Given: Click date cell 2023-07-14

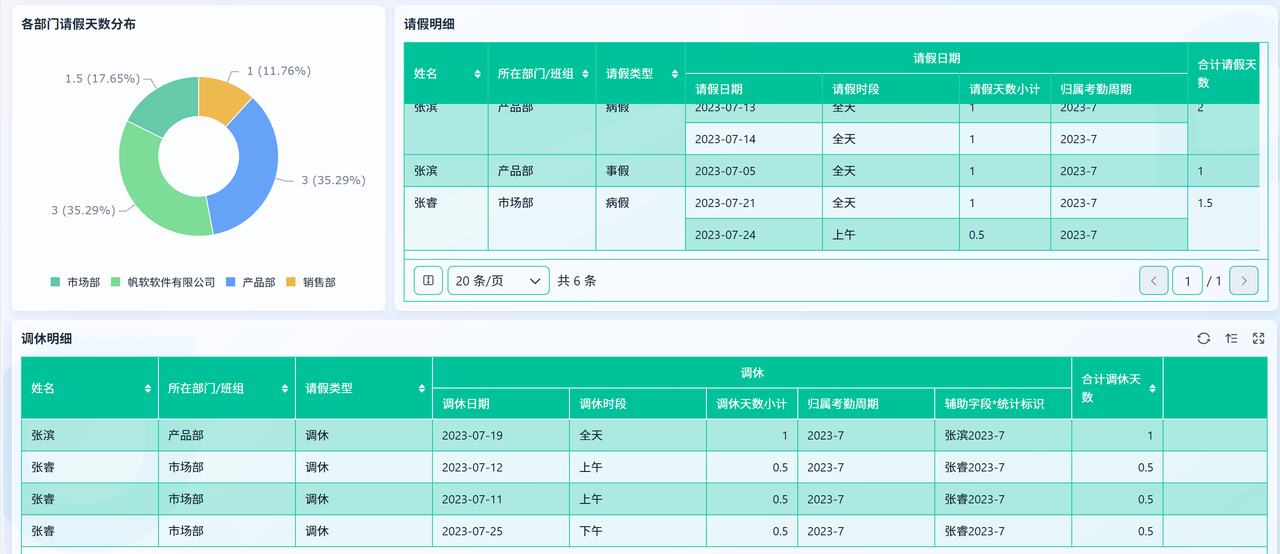Looking at the screenshot, I should pyautogui.click(x=754, y=139).
